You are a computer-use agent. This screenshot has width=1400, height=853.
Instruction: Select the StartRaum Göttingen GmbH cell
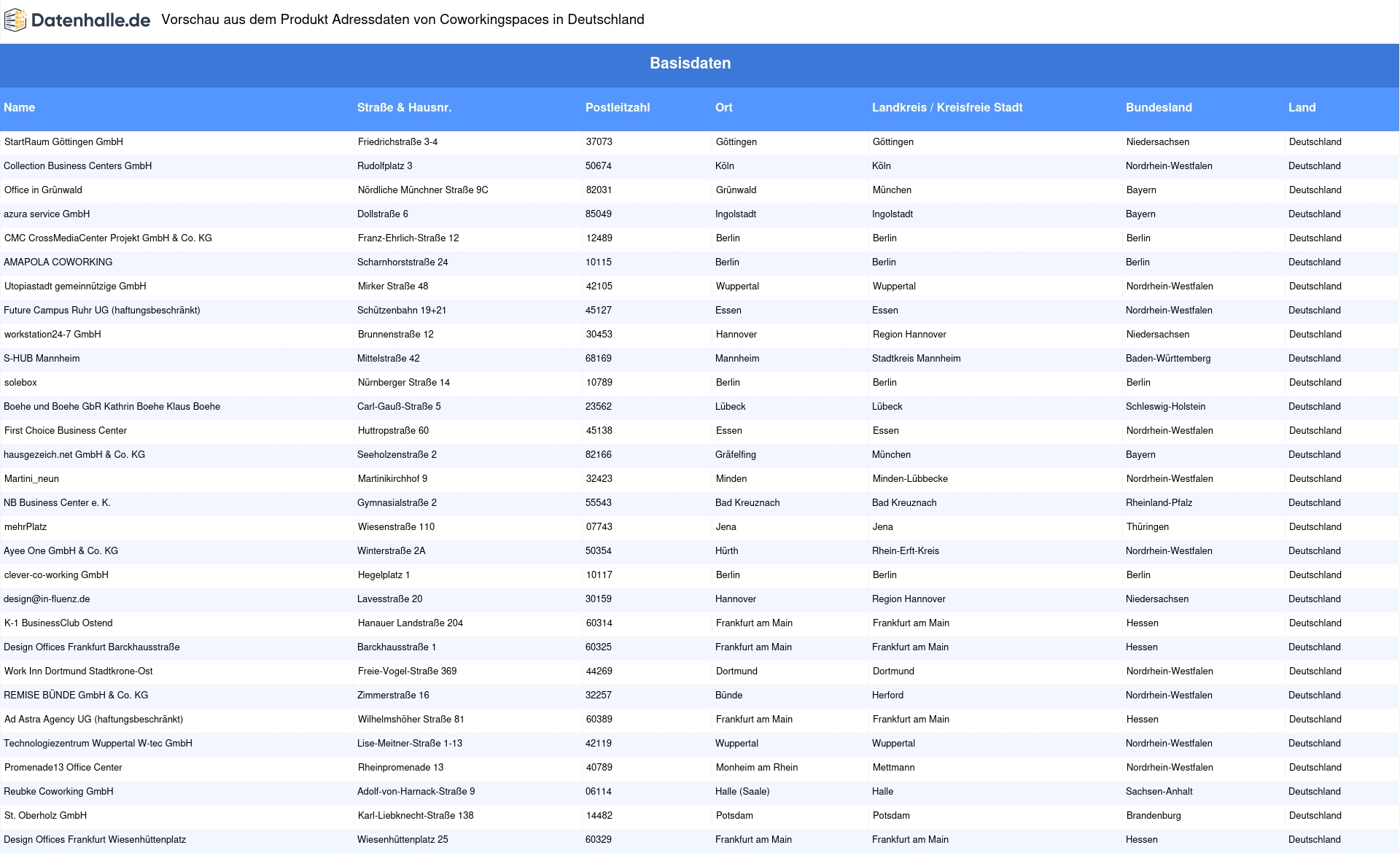coord(63,142)
